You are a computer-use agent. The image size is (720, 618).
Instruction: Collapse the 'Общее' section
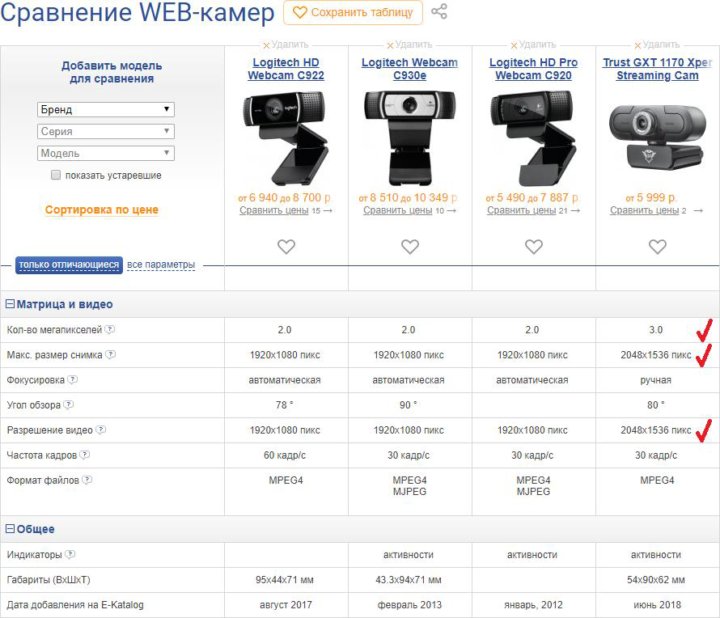10,529
